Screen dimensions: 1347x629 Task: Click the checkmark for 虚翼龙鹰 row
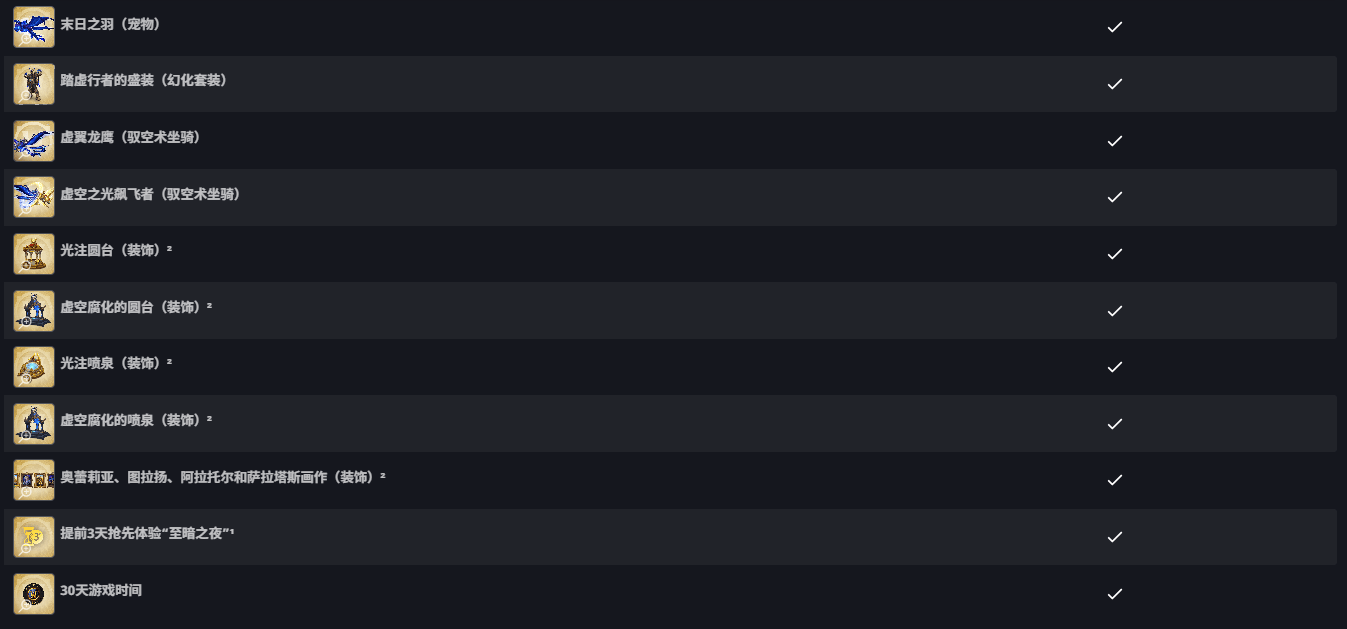(x=1115, y=141)
